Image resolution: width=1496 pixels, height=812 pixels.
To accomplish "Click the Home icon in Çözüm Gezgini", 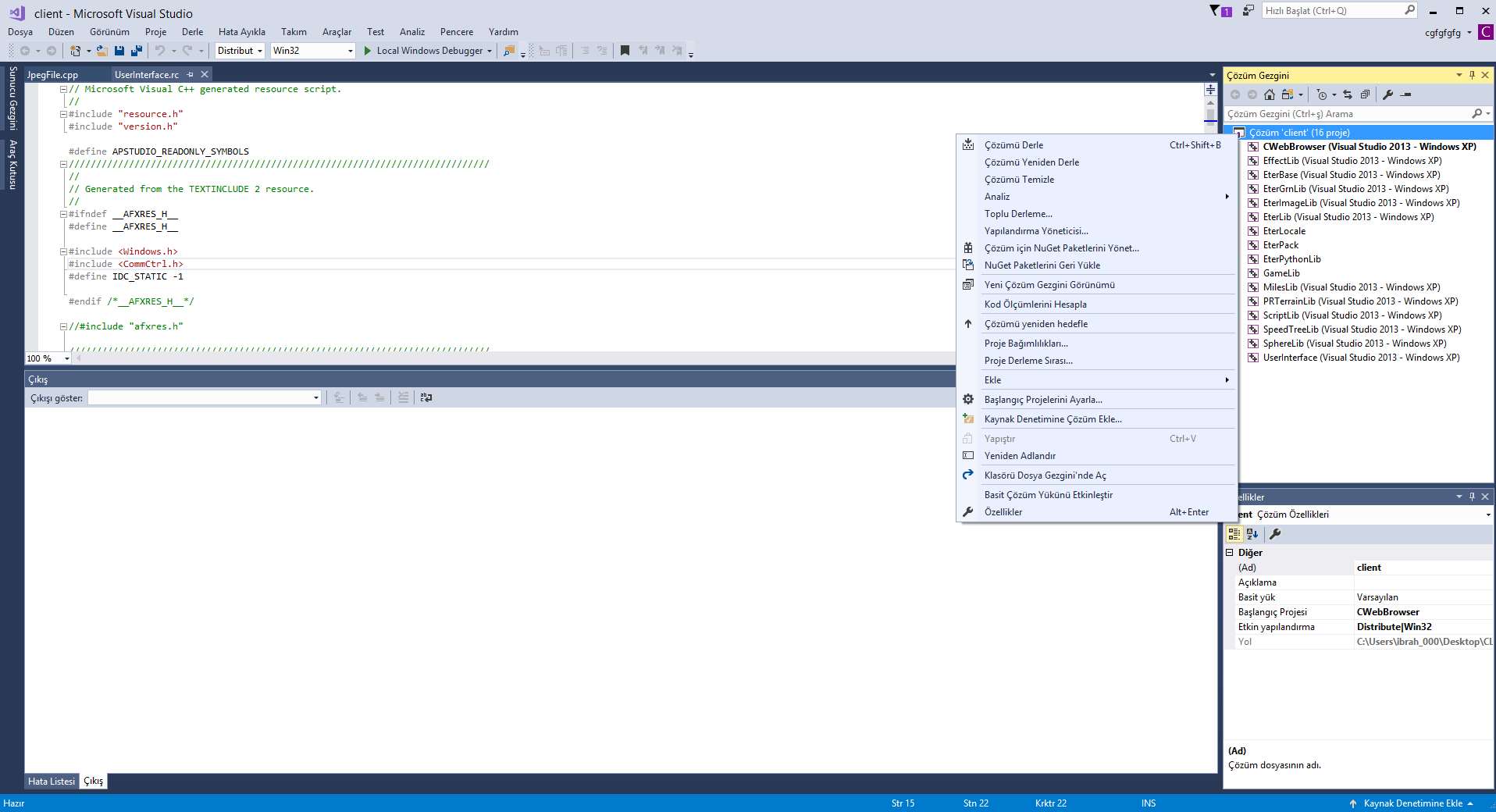I will (x=1270, y=94).
